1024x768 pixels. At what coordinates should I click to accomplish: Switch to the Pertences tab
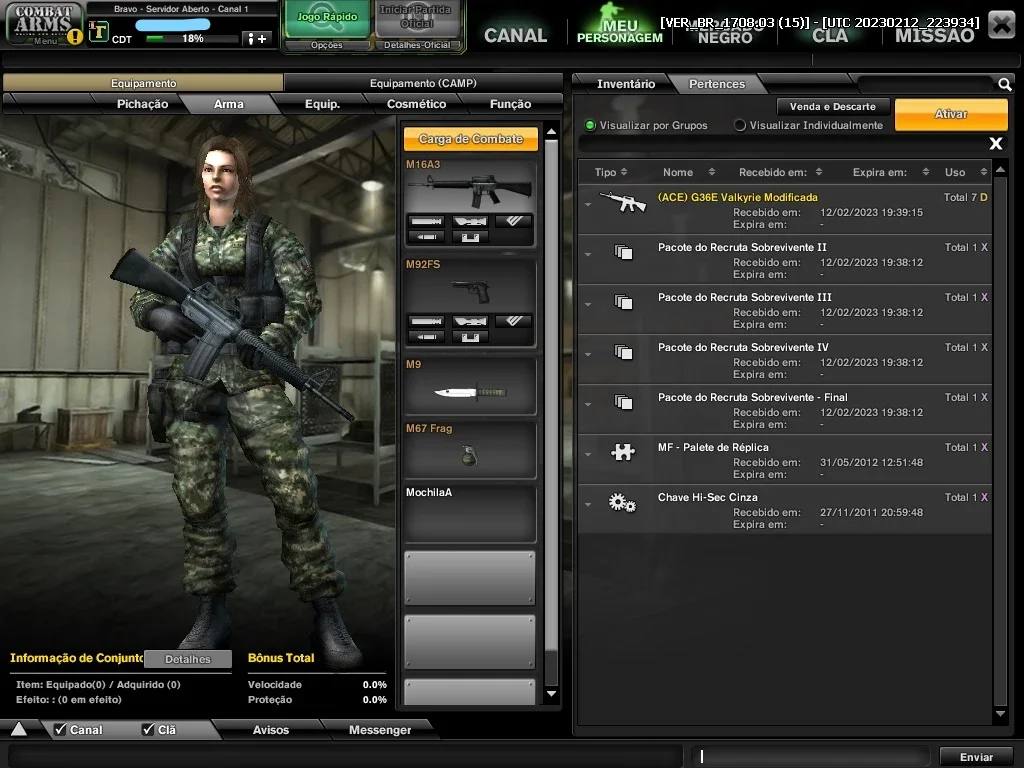716,84
